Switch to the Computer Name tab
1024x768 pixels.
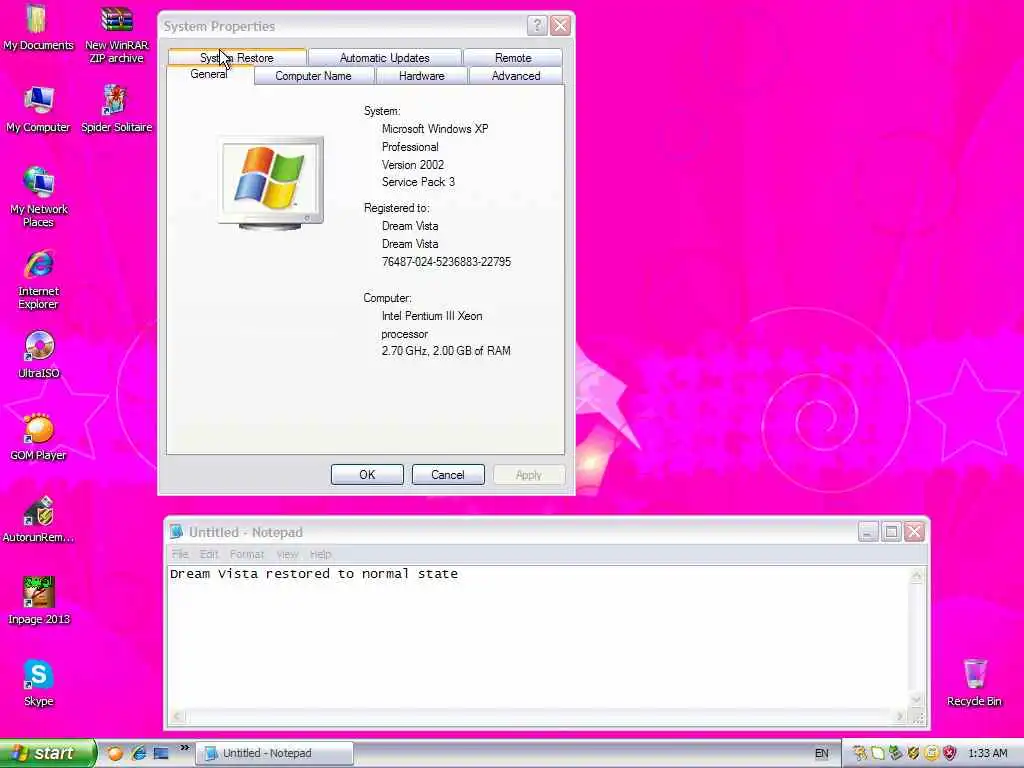pos(313,76)
